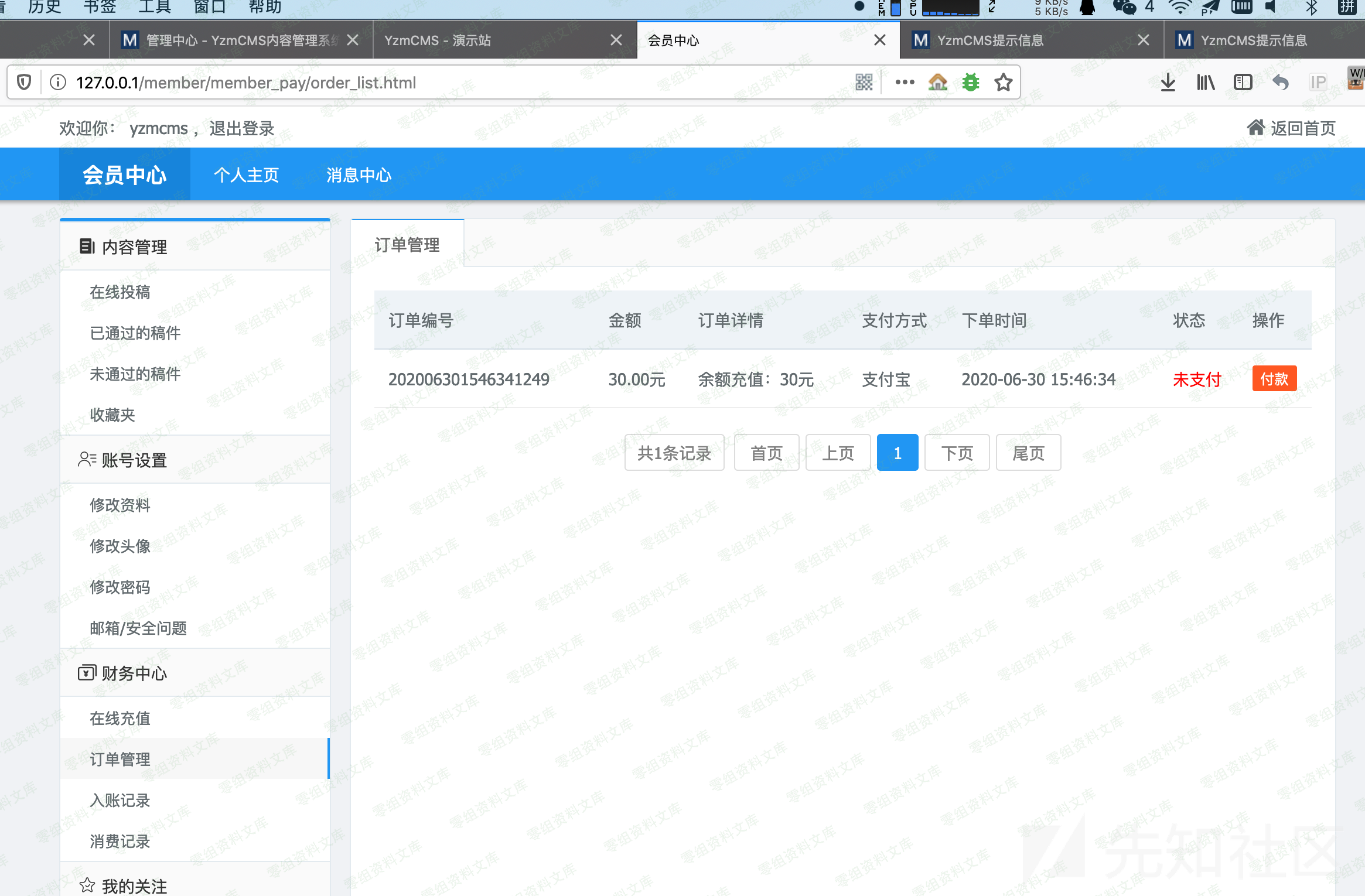Click the orange 付款 pay button
Image resolution: width=1365 pixels, height=896 pixels.
point(1274,379)
